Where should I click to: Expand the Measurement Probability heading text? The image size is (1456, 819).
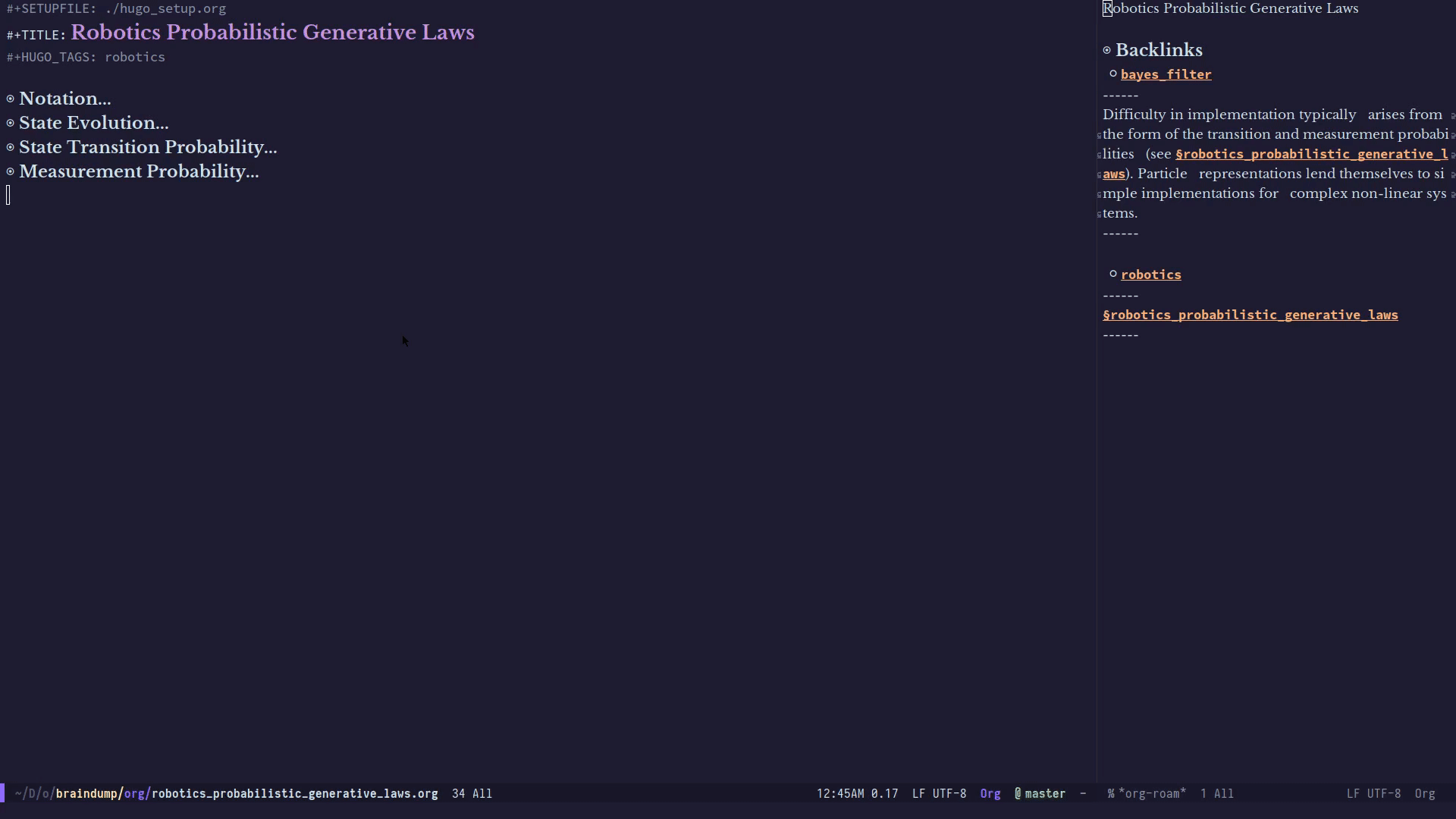(139, 171)
